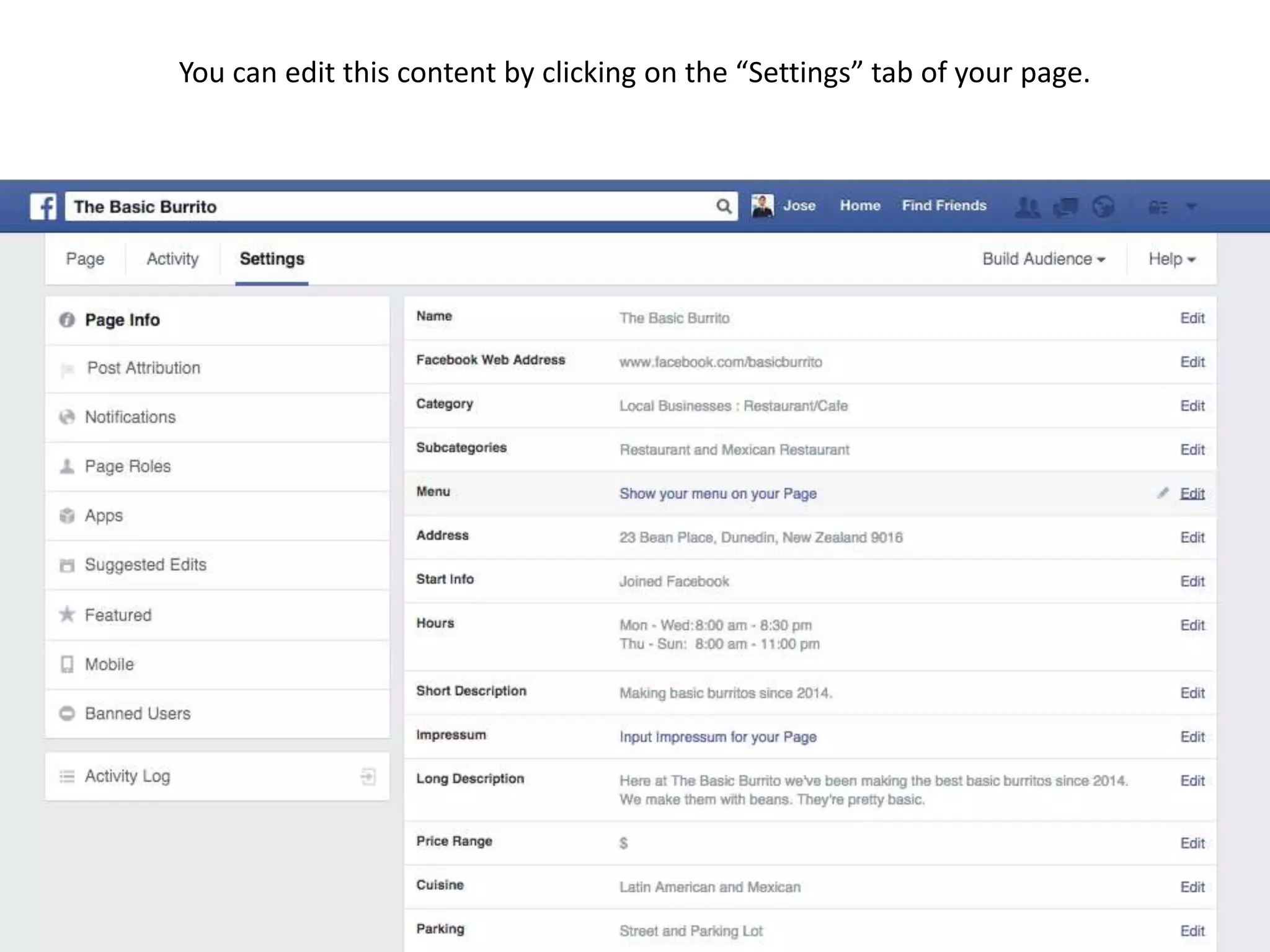Open Jose's profile picture thumbnail
This screenshot has height=952, width=1270.
pos(762,206)
